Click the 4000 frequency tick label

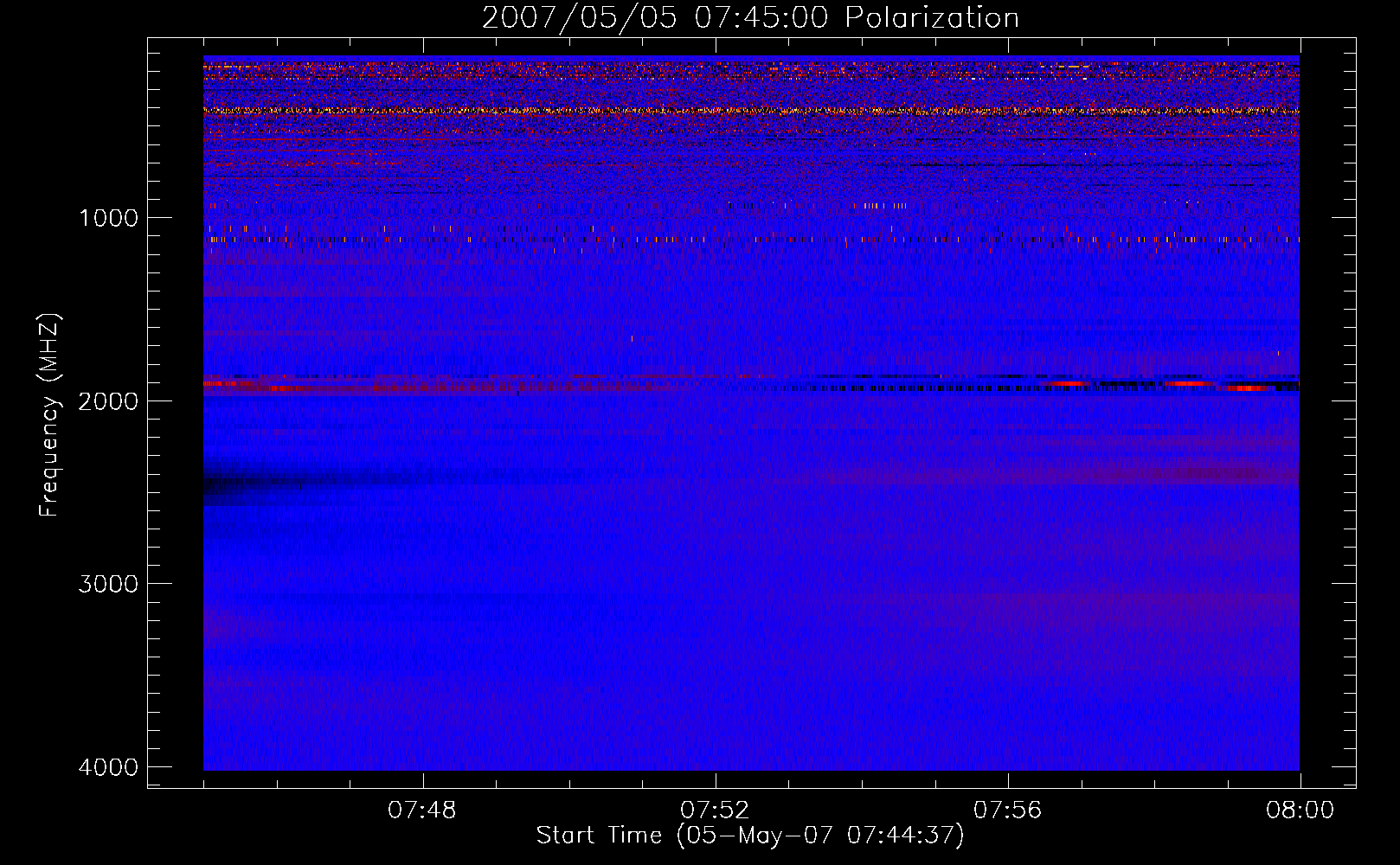coord(108,767)
